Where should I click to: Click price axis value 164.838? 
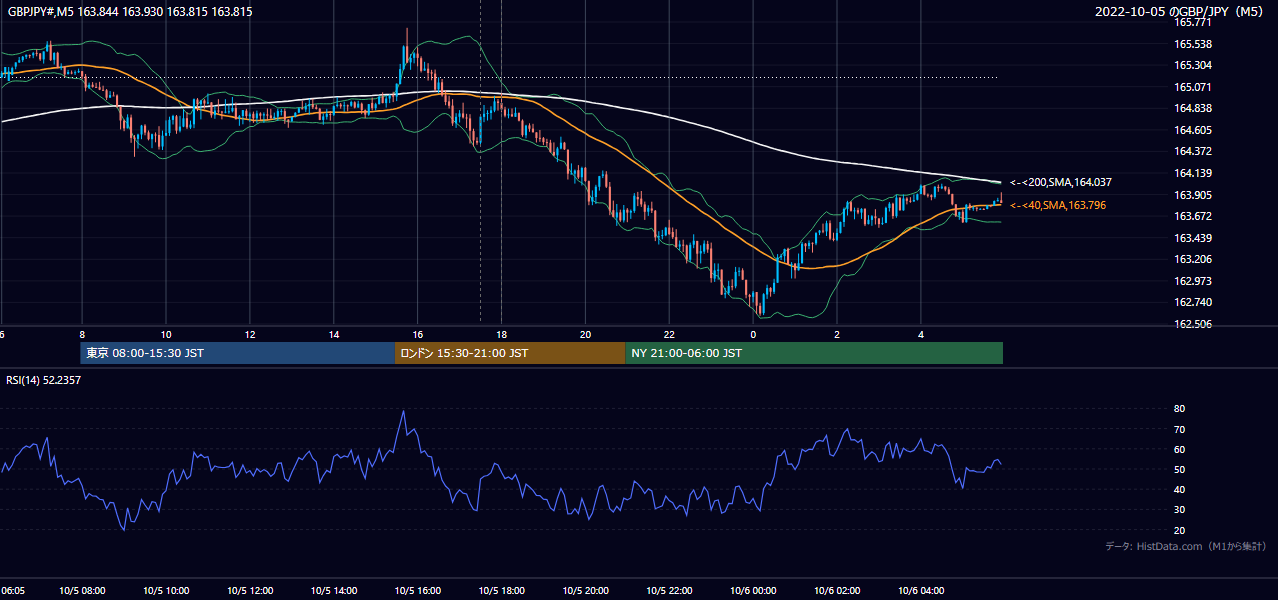click(x=1192, y=109)
